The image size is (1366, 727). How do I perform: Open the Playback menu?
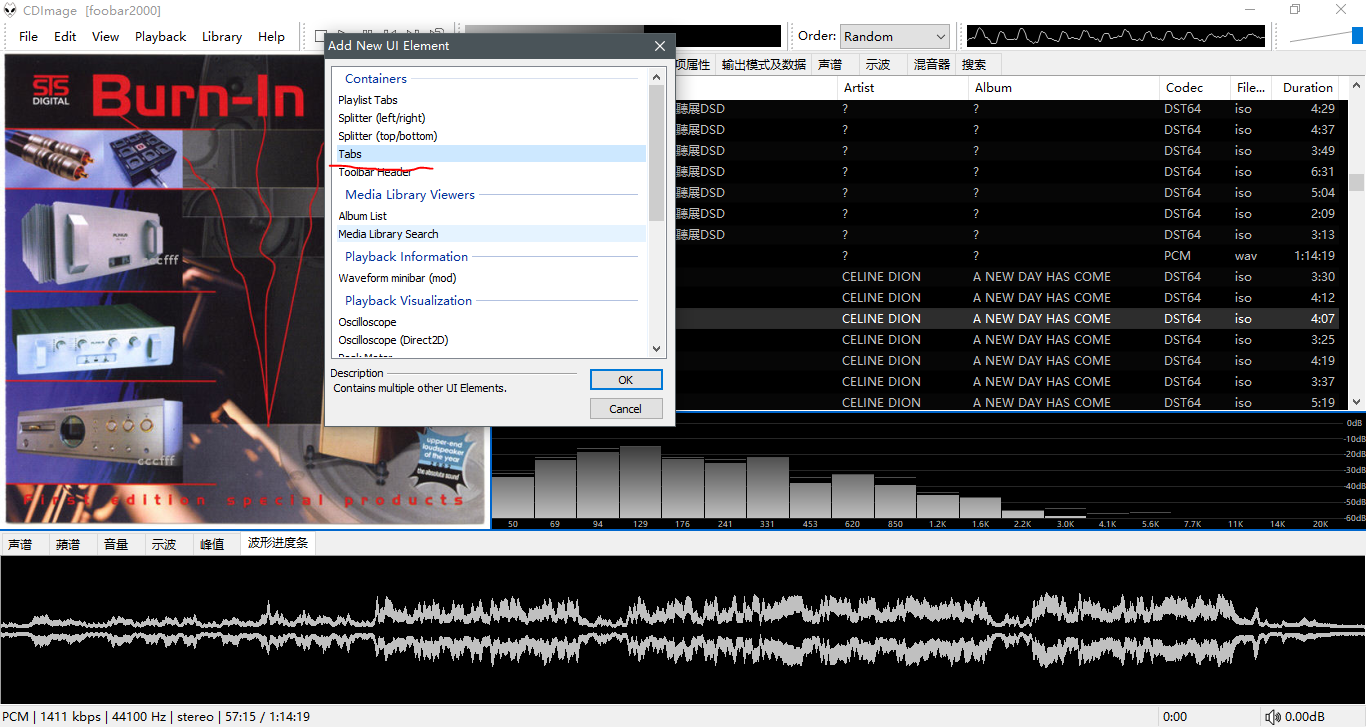(160, 36)
